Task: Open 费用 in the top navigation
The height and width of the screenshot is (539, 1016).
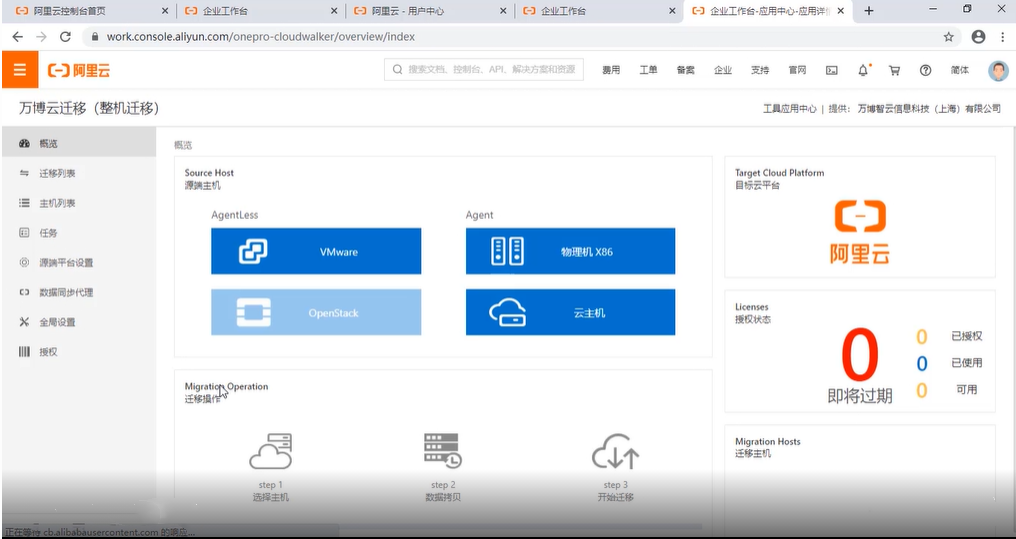Action: coord(611,71)
